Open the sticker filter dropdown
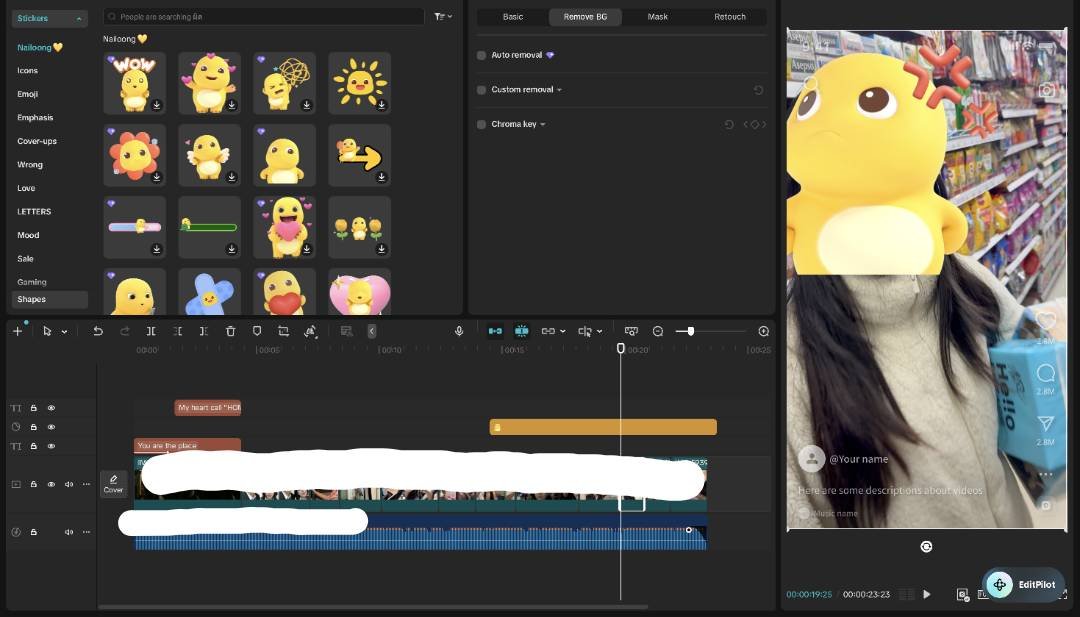This screenshot has height=617, width=1080. click(x=443, y=17)
